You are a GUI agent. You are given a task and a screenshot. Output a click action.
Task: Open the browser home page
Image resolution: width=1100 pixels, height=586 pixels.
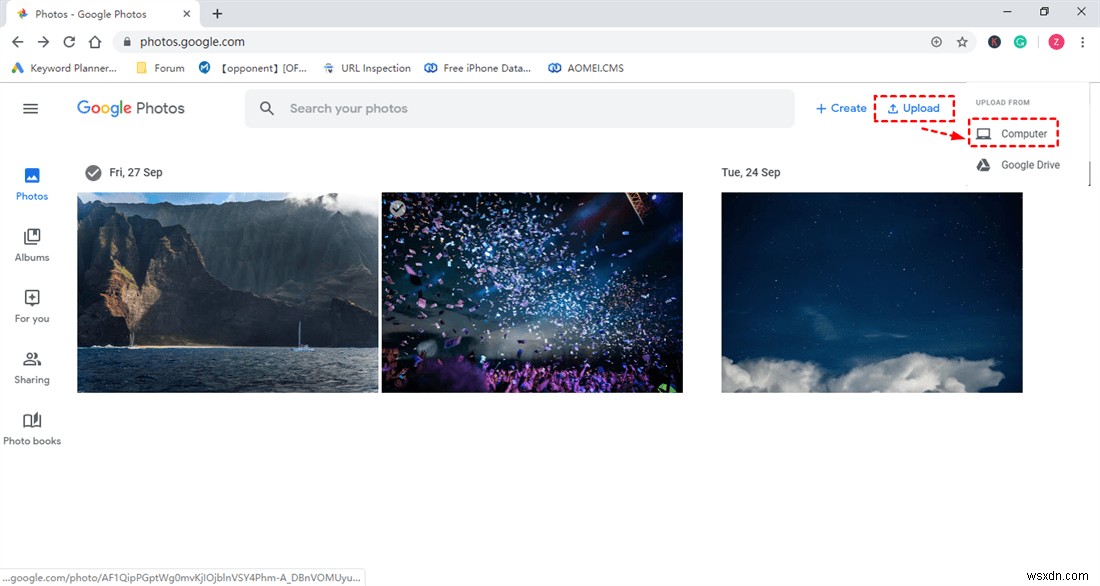pos(95,42)
